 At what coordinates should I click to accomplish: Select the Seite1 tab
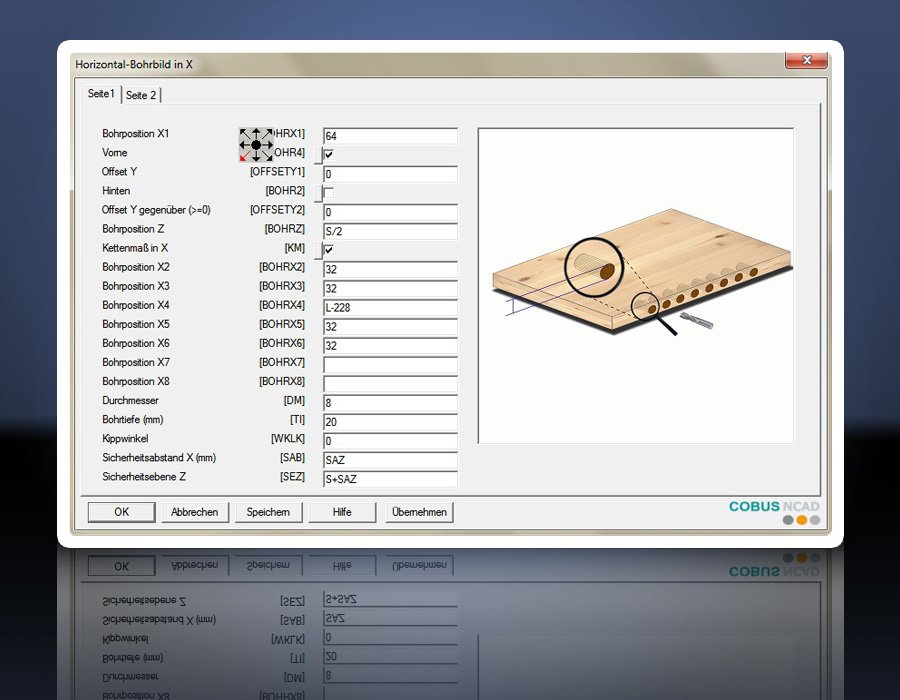[x=101, y=94]
